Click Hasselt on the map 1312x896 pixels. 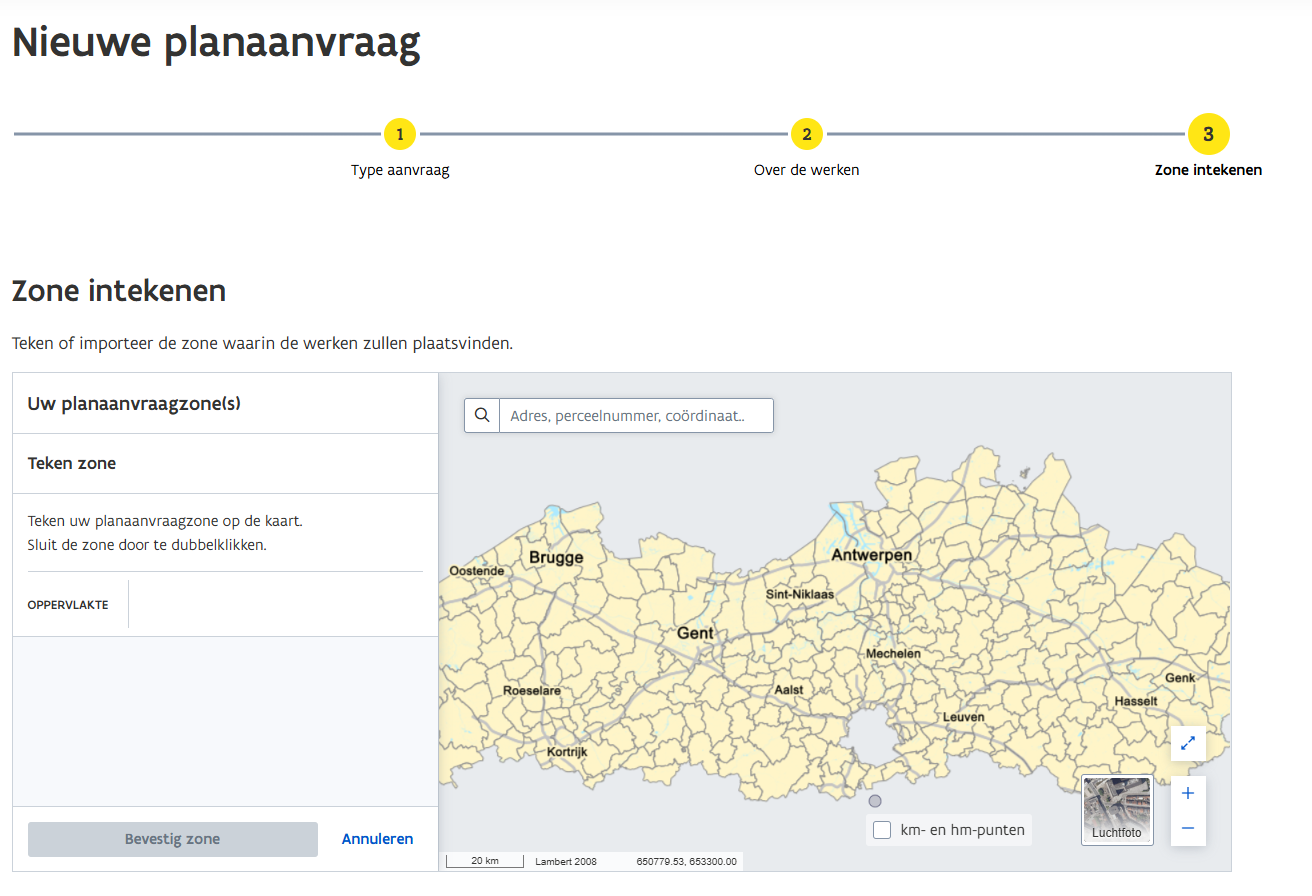tap(1135, 701)
